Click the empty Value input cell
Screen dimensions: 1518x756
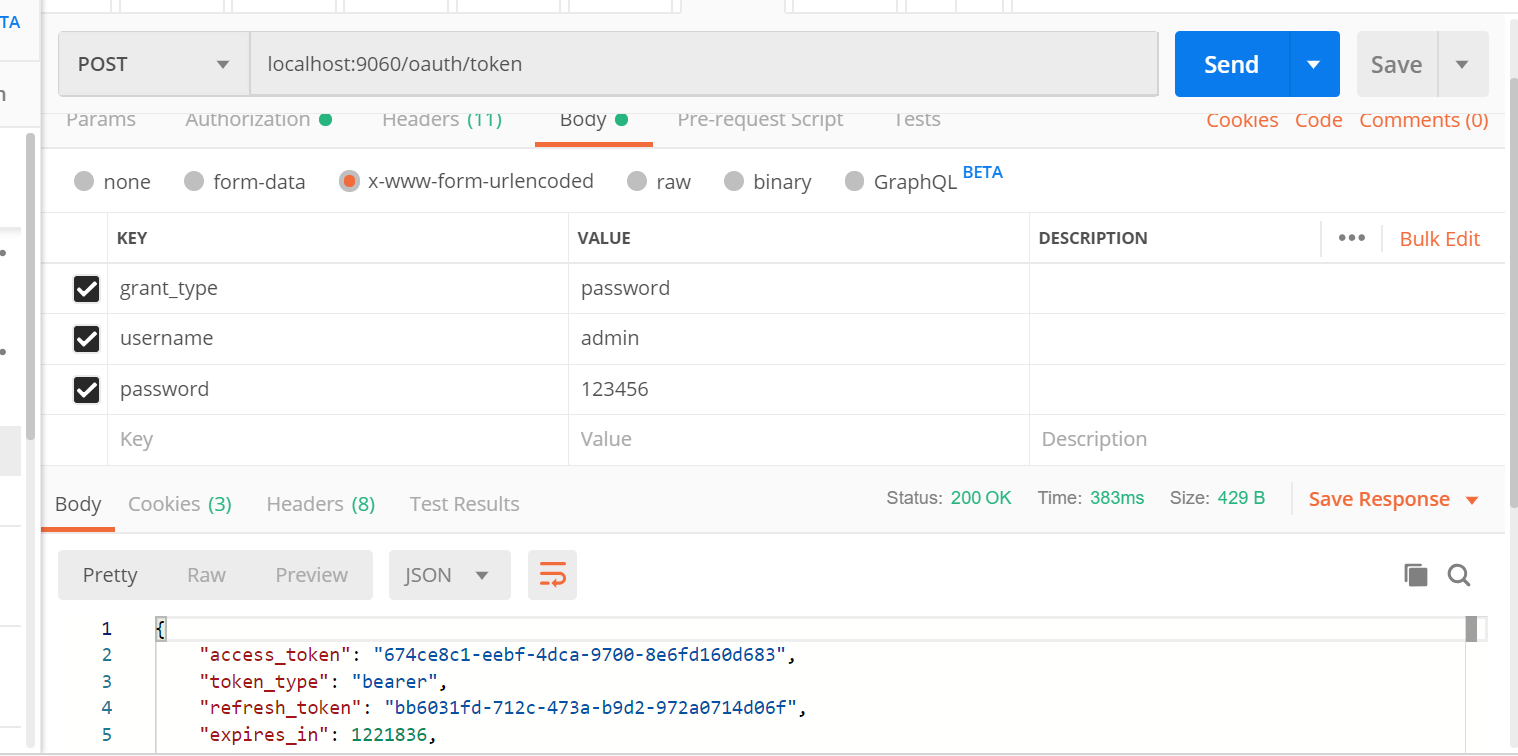pos(799,439)
